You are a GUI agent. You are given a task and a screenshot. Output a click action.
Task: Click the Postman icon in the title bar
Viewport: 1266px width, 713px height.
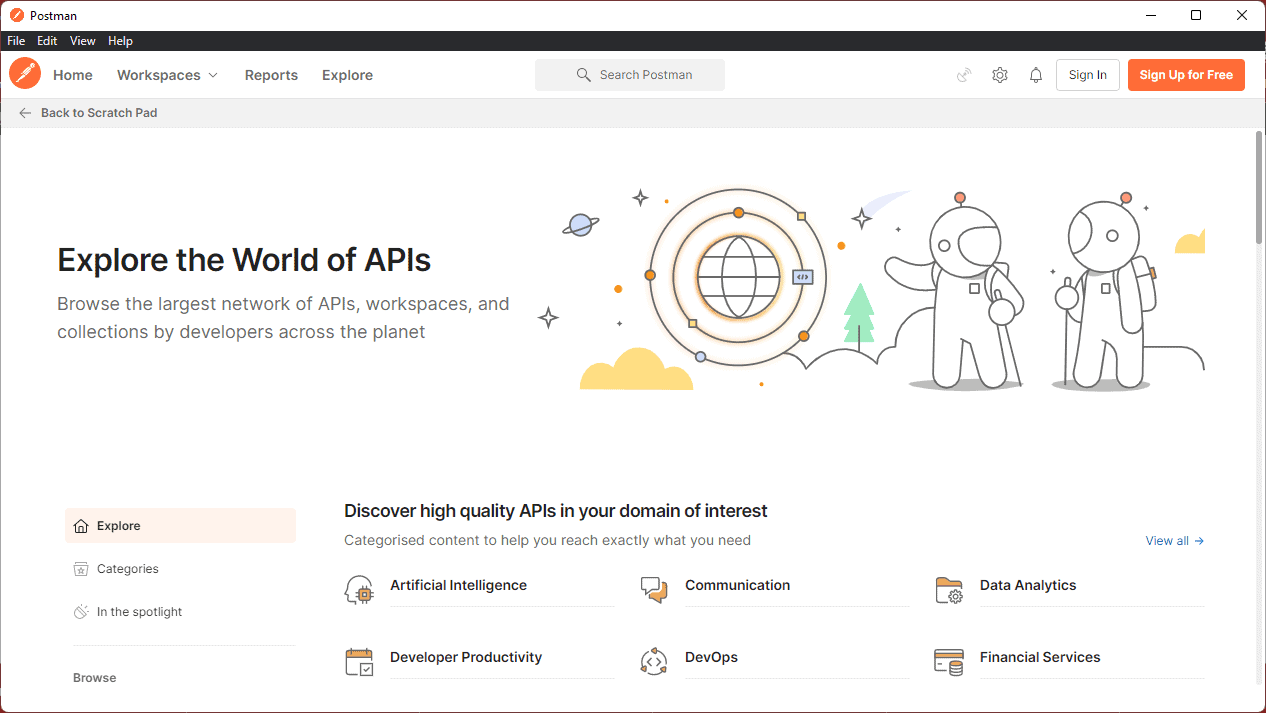pyautogui.click(x=16, y=15)
